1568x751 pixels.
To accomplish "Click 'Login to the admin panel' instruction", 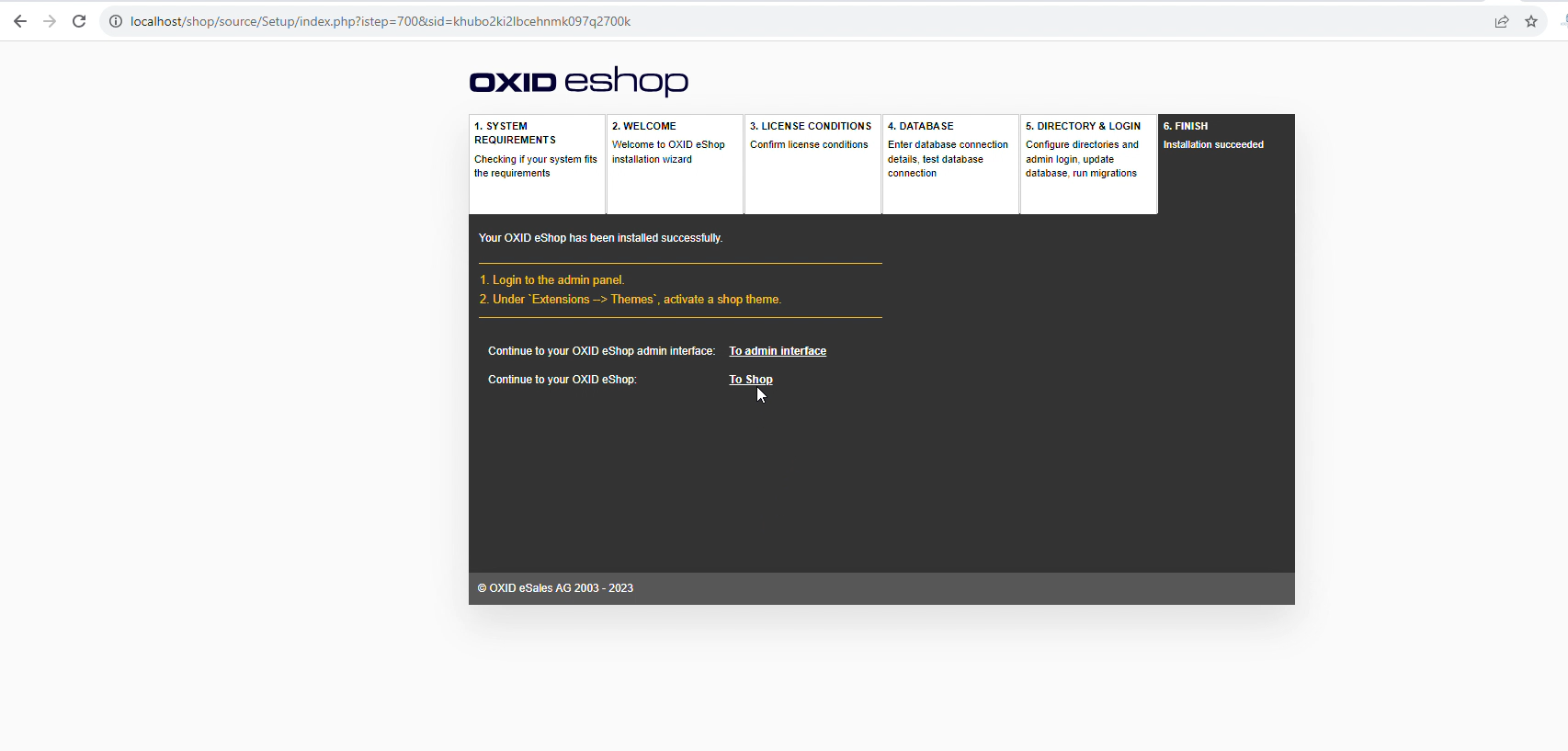I will (557, 280).
